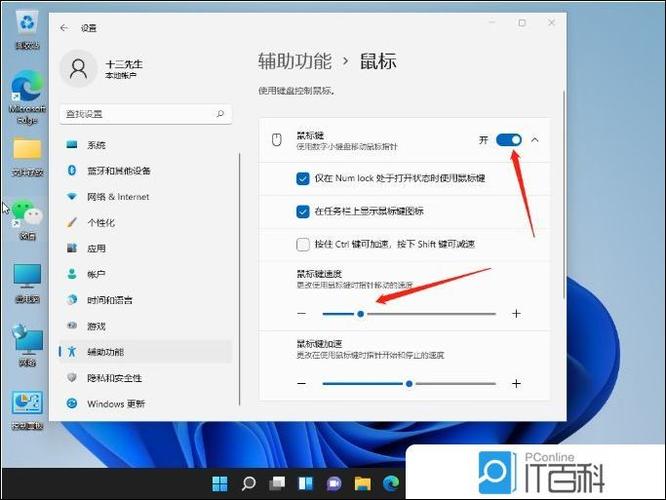
Task: Click the 鼠标键速度 slider handle
Action: pos(360,314)
